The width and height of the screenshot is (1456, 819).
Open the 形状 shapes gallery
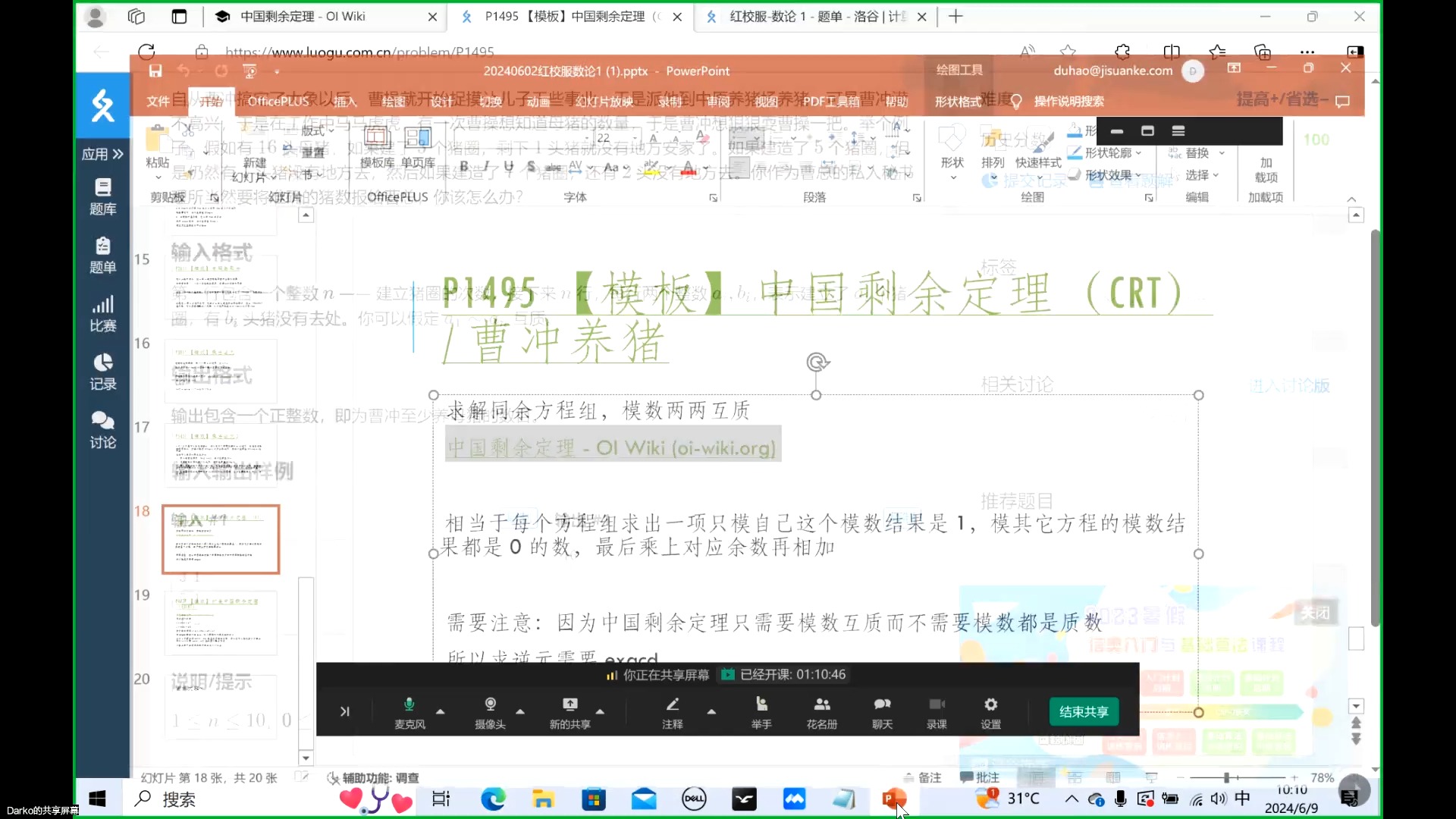tap(952, 152)
